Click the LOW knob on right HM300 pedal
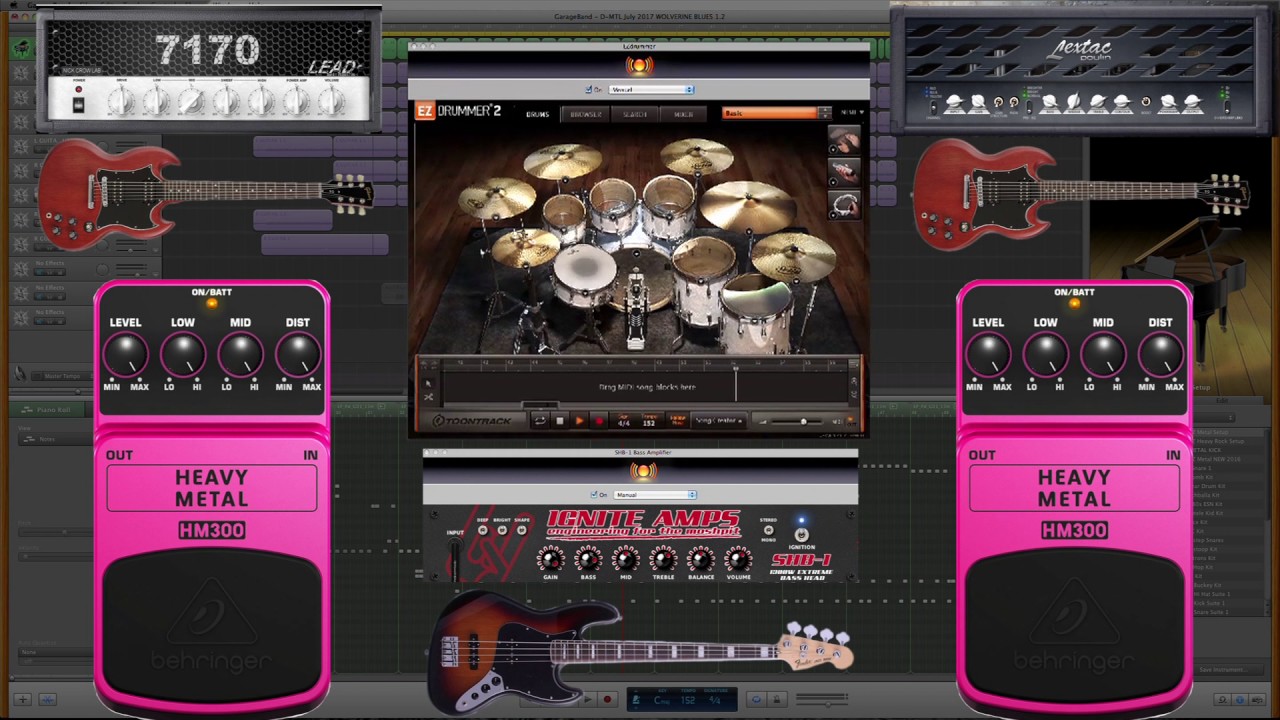 tap(1045, 354)
